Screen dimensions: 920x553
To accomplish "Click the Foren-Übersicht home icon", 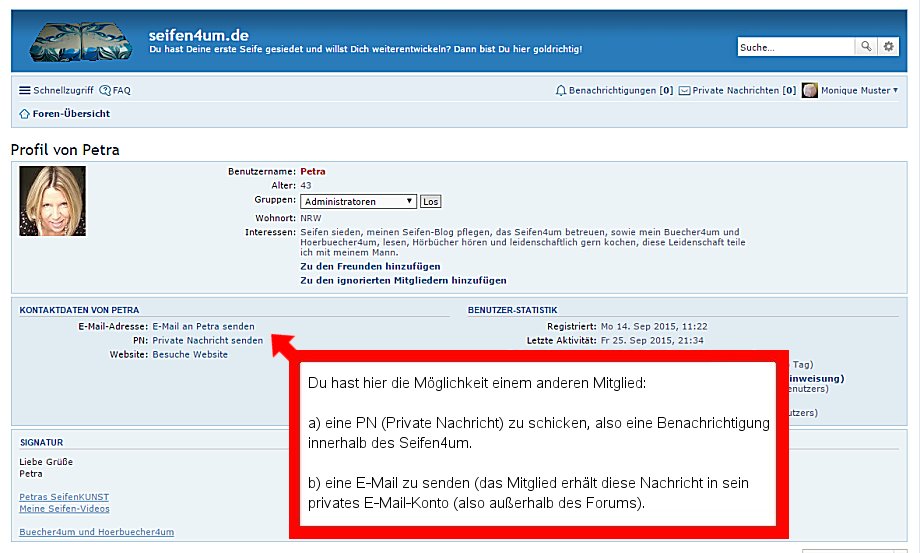I will (x=25, y=114).
